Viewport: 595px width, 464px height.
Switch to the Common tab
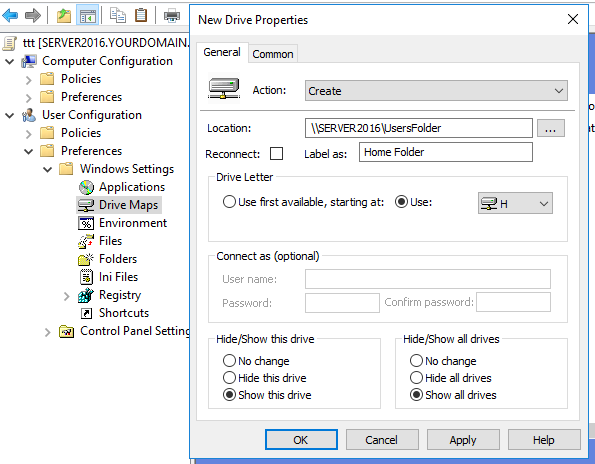coord(273,54)
